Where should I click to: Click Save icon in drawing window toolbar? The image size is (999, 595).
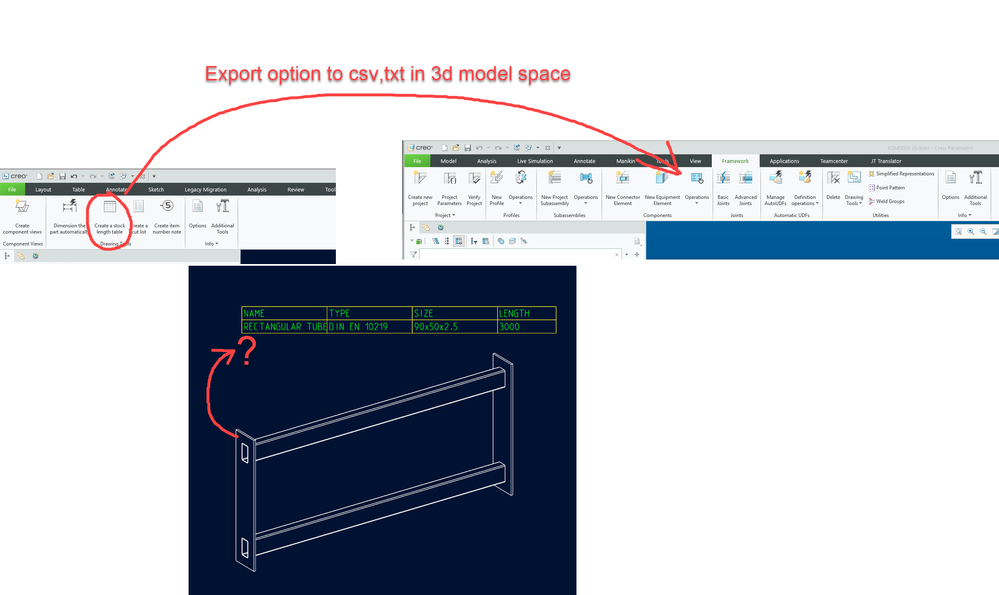click(62, 176)
